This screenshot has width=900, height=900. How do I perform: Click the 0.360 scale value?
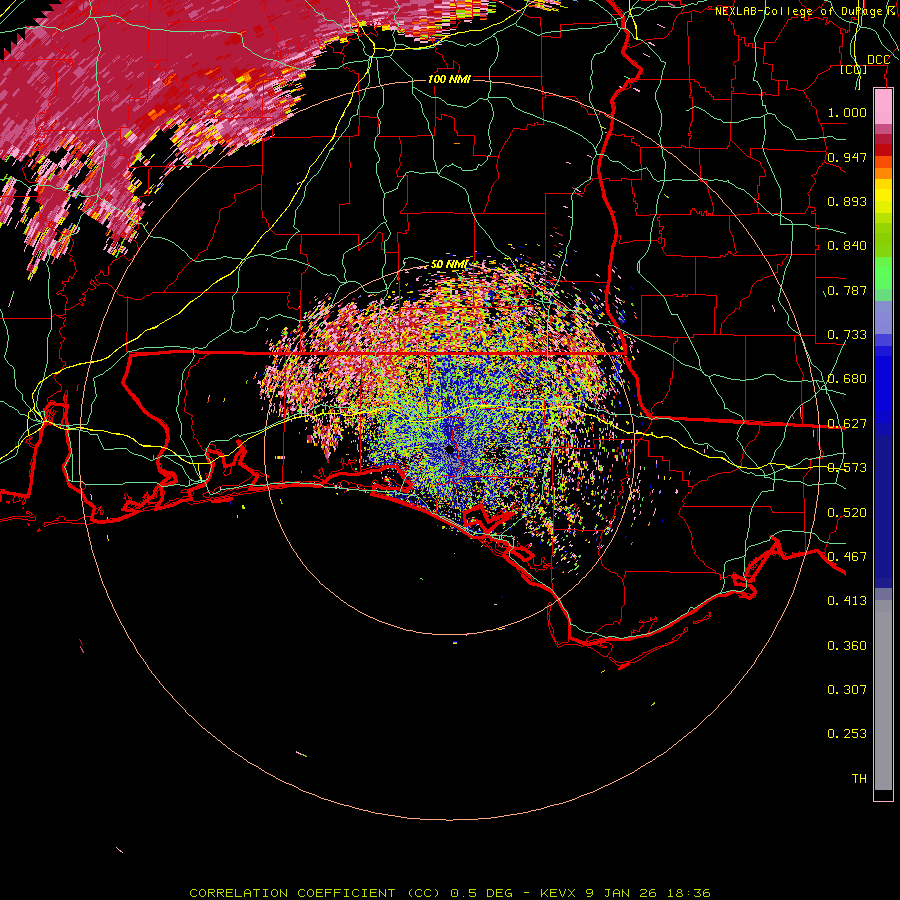pos(847,646)
